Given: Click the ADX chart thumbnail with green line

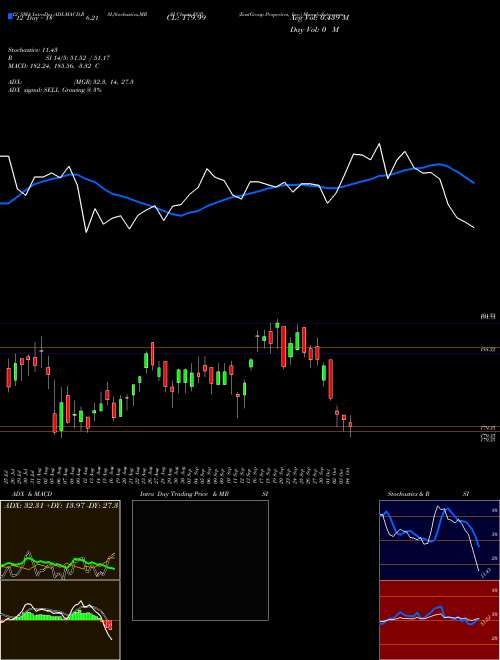Looking at the screenshot, I should point(60,540).
